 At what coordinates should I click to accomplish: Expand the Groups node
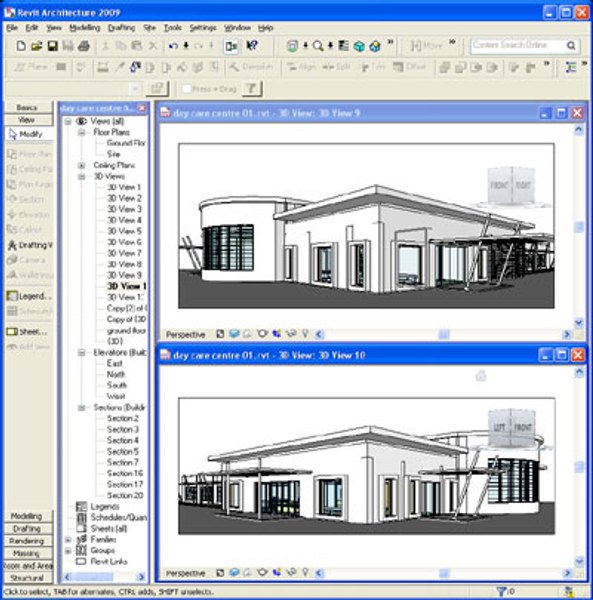pos(68,551)
